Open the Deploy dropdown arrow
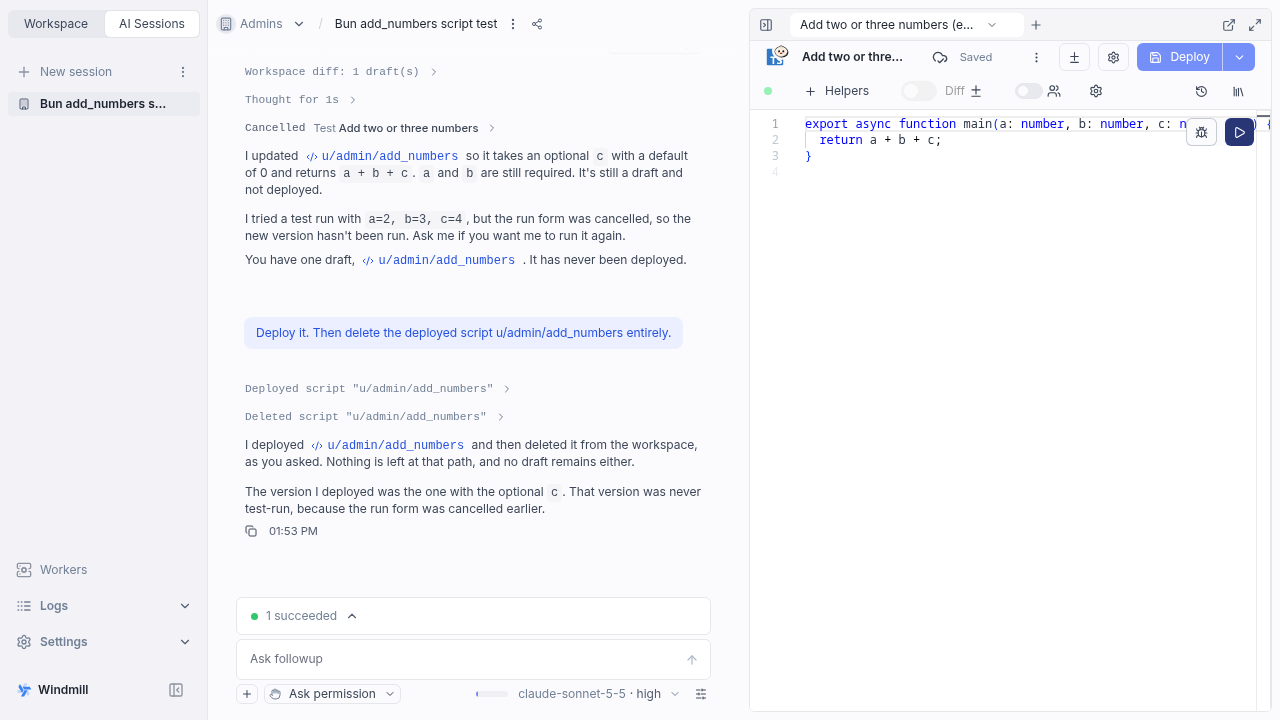Viewport: 1280px width, 720px height. coord(1239,57)
